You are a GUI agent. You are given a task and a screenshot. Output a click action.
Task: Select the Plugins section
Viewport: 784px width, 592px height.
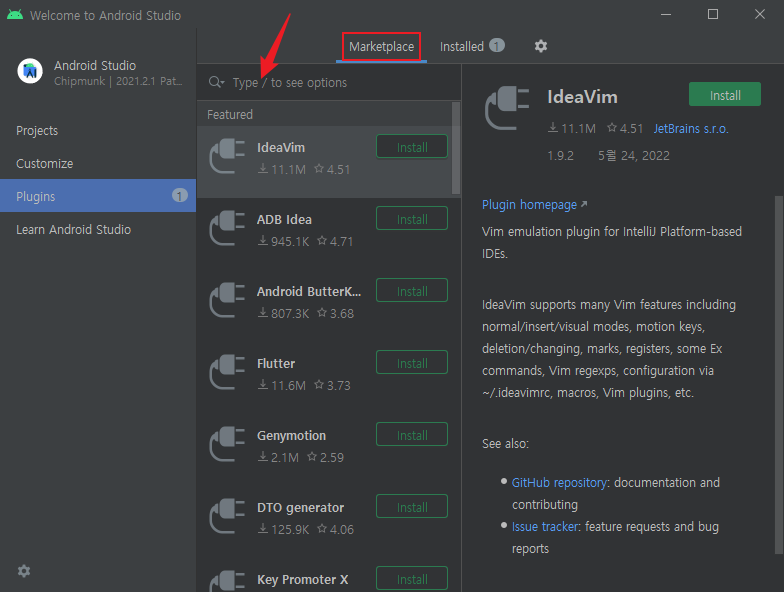point(98,196)
